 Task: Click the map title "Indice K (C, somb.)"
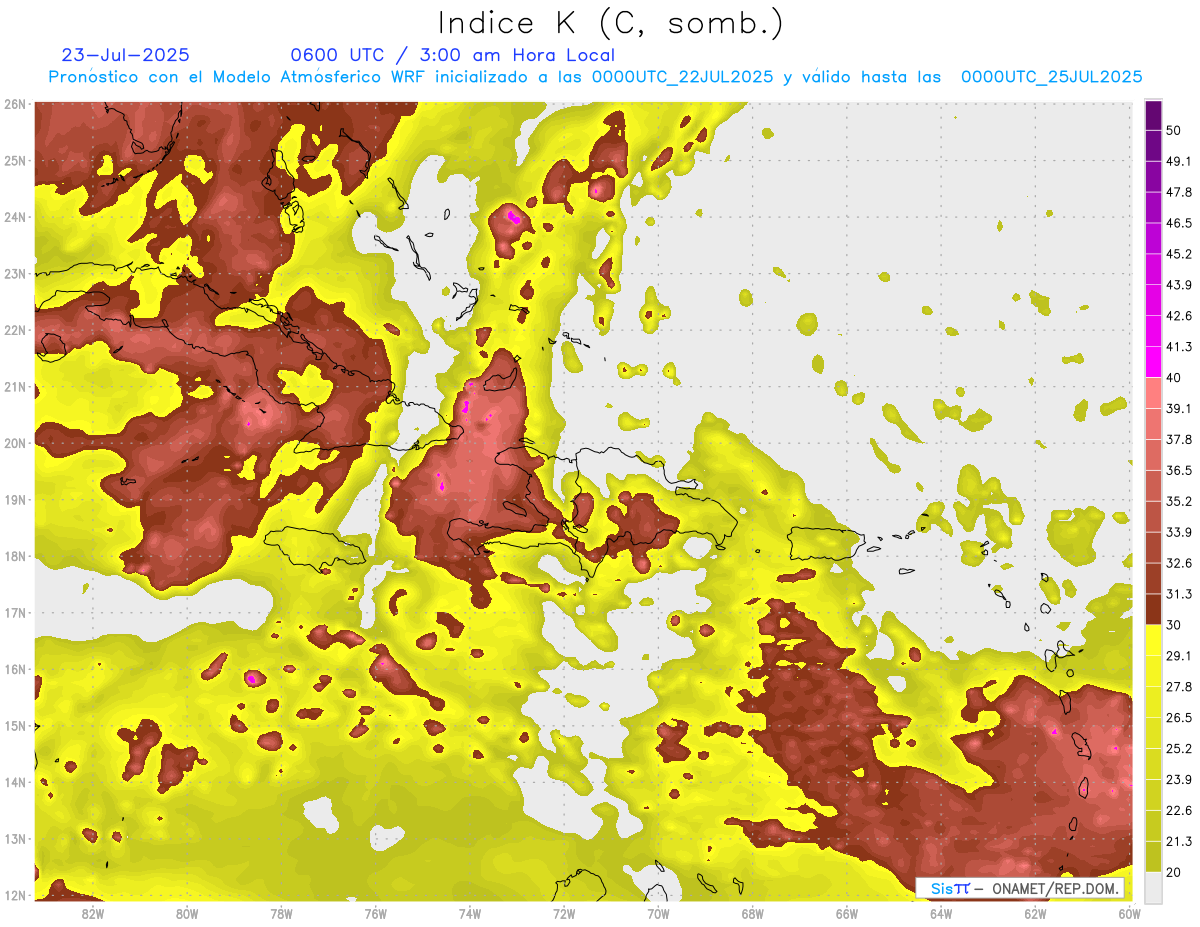(611, 24)
